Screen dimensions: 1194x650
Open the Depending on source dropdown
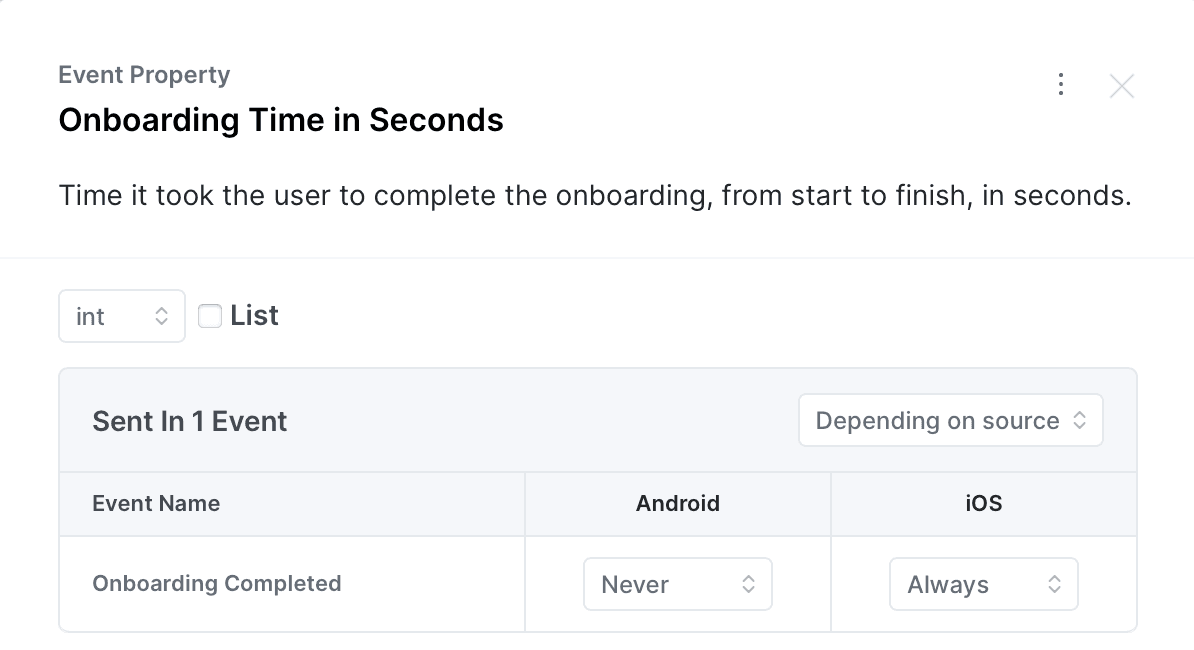[x=950, y=421]
